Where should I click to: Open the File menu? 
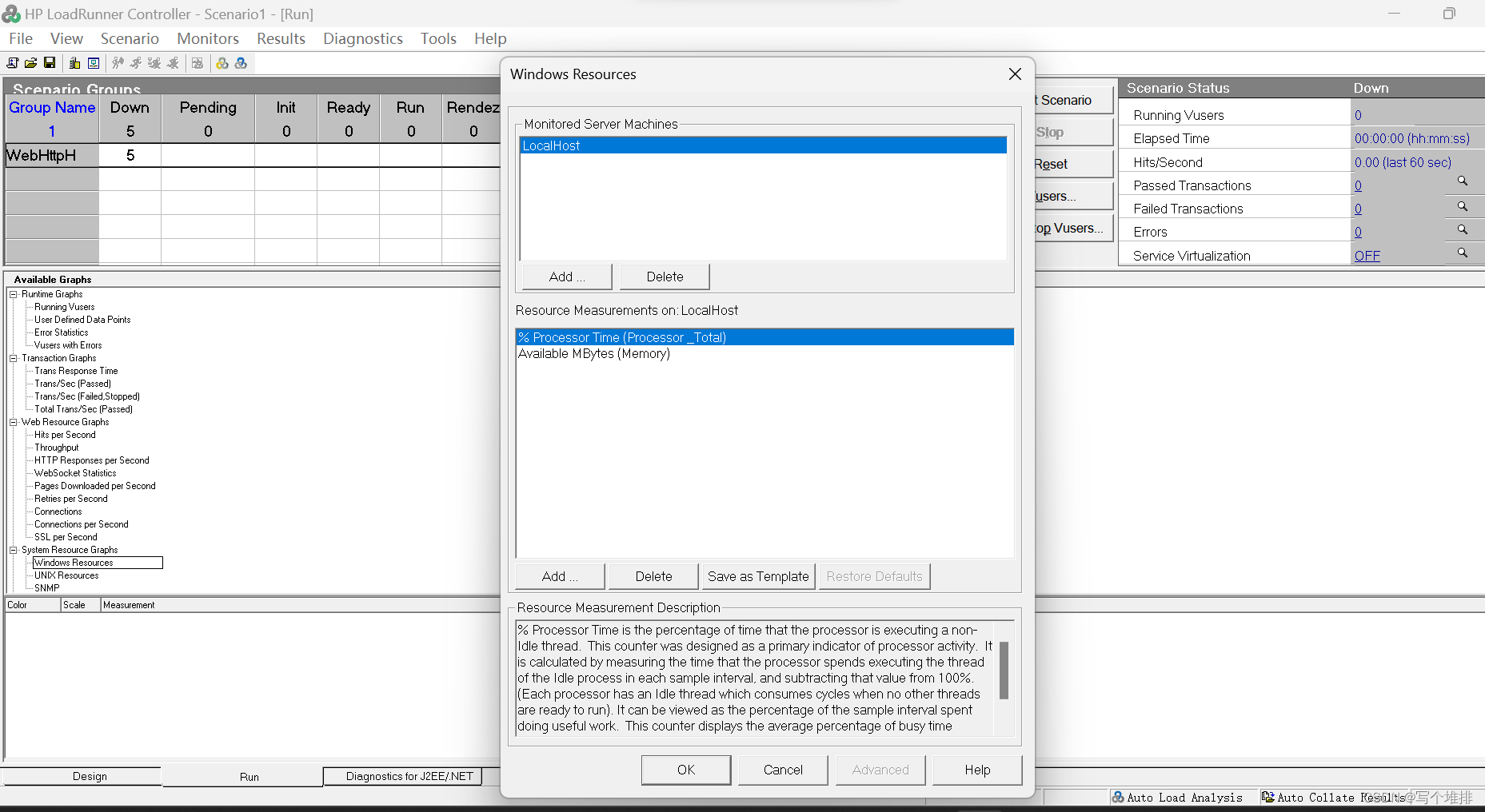[21, 38]
